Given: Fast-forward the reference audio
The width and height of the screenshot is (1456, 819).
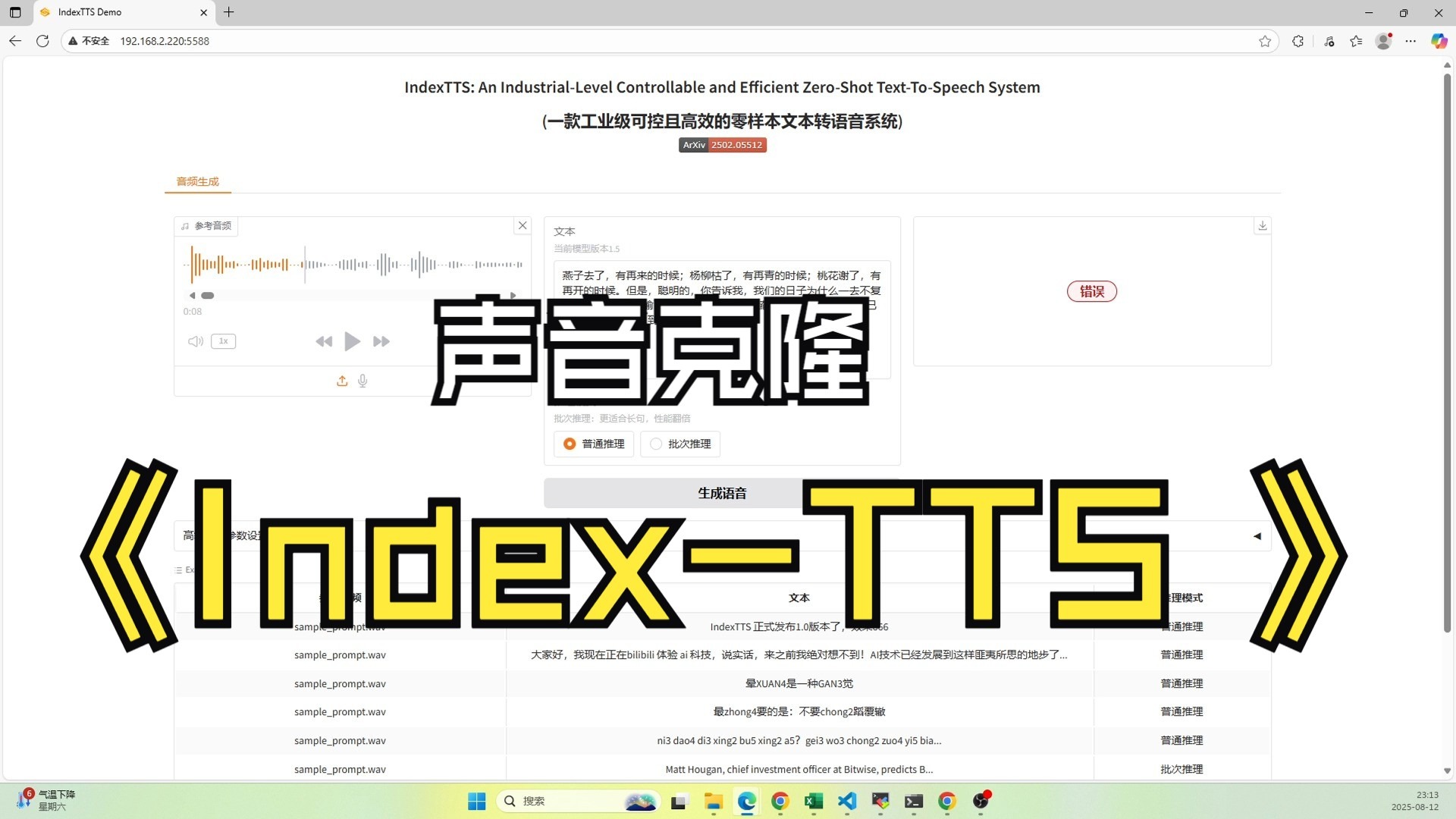Looking at the screenshot, I should coord(381,342).
